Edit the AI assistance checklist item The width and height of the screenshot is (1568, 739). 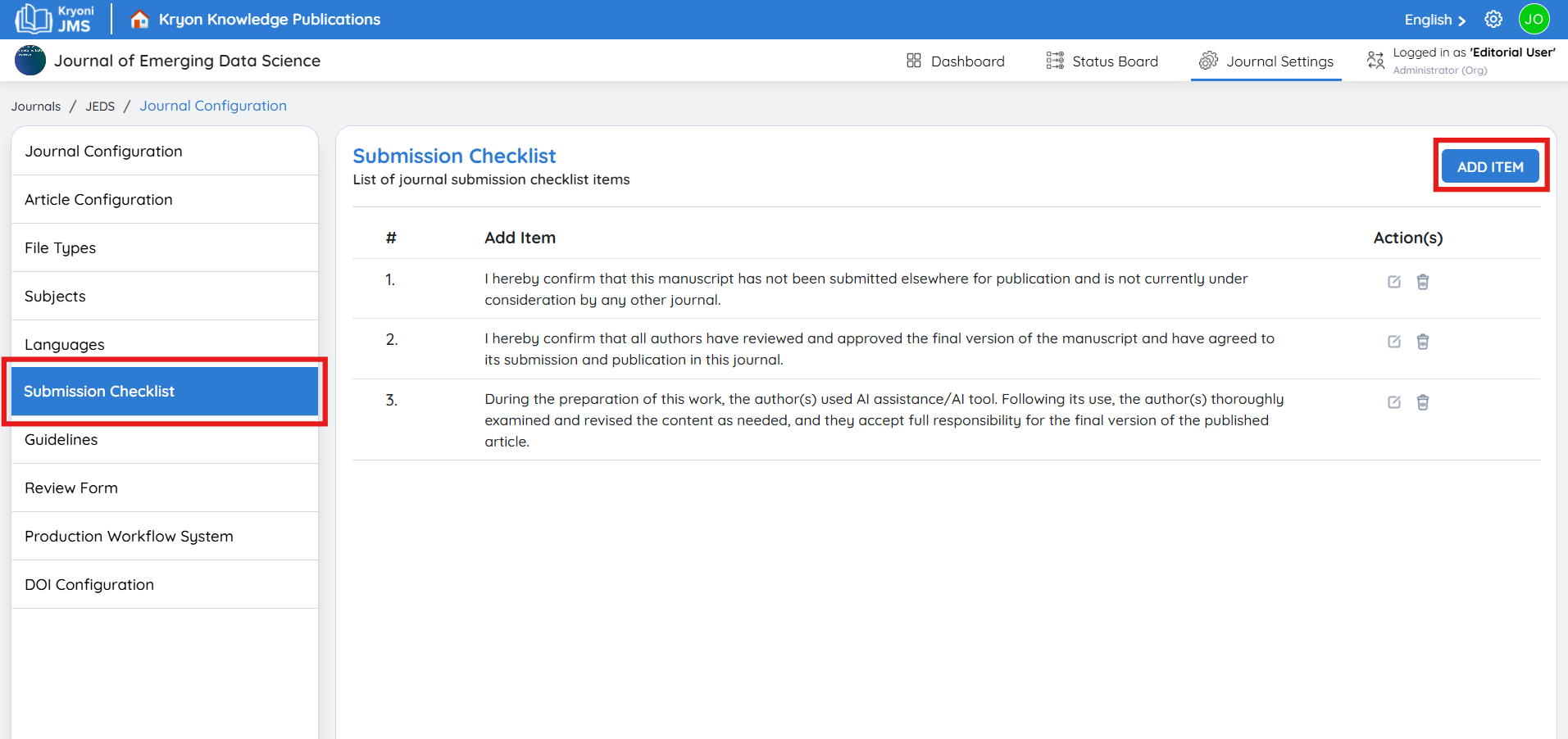click(x=1393, y=402)
